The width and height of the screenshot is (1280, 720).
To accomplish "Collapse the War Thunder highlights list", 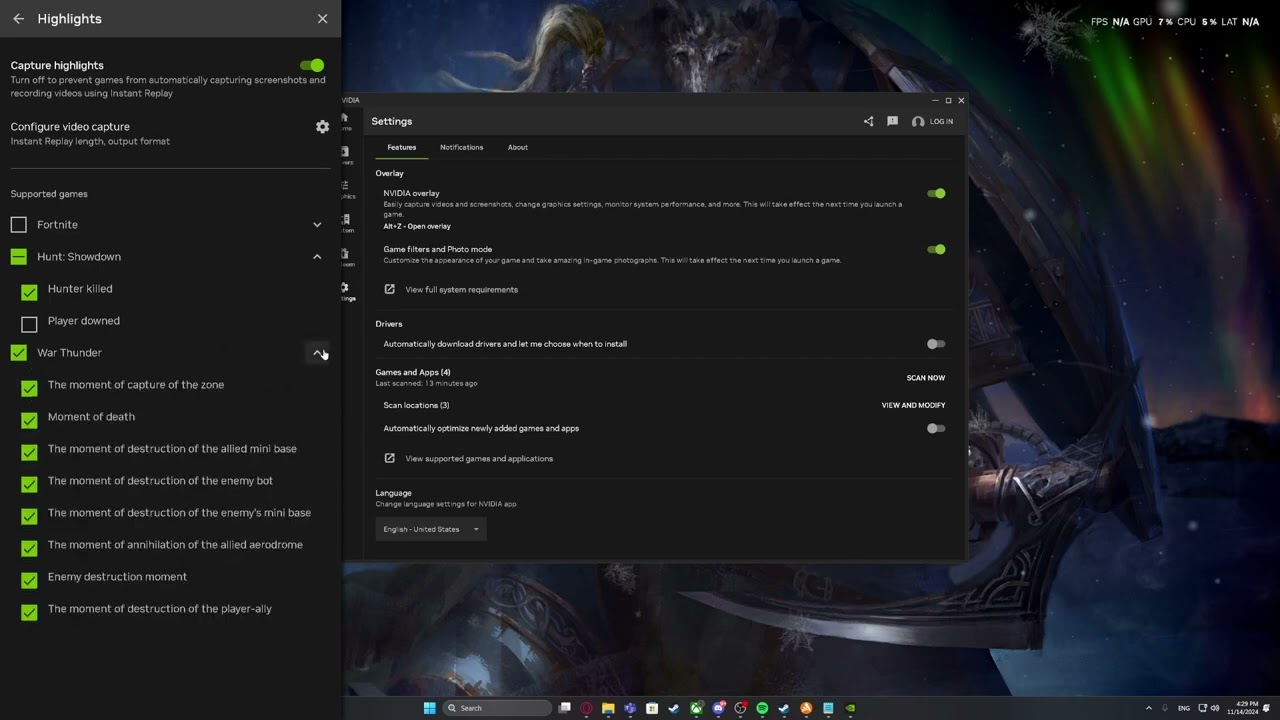I will (x=317, y=353).
